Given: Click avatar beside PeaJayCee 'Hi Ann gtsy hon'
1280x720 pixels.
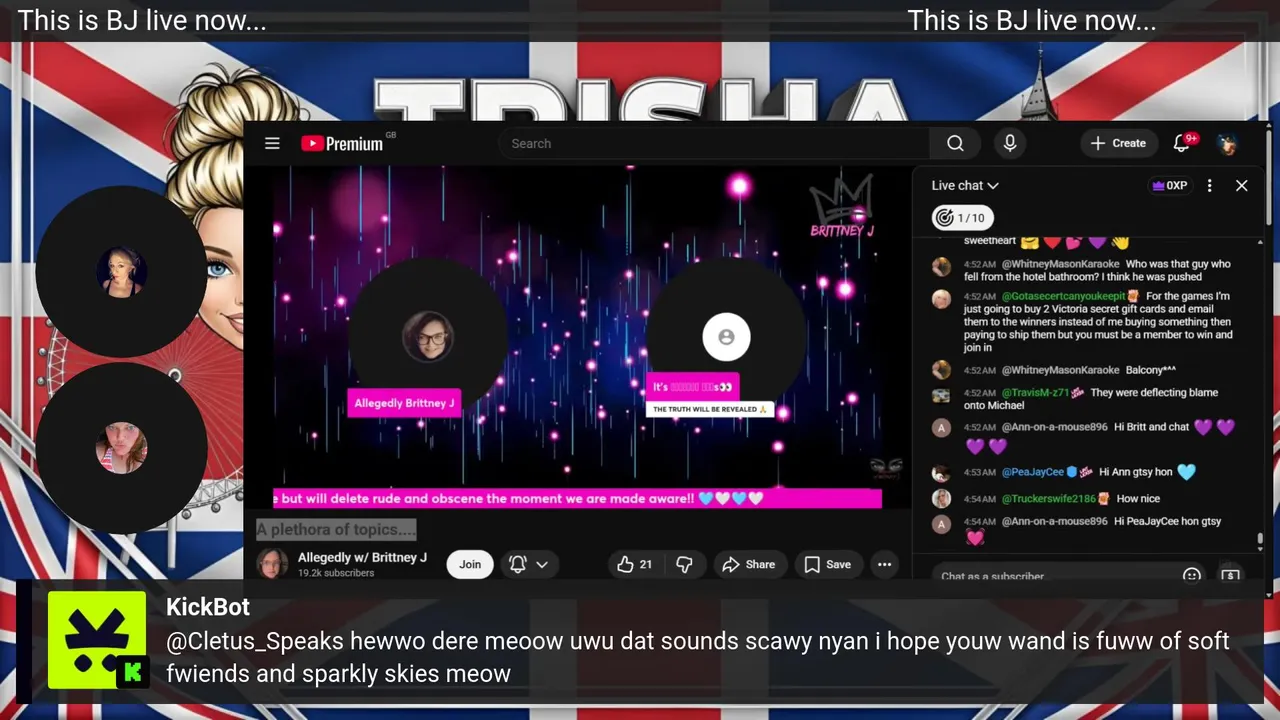Looking at the screenshot, I should point(941,473).
